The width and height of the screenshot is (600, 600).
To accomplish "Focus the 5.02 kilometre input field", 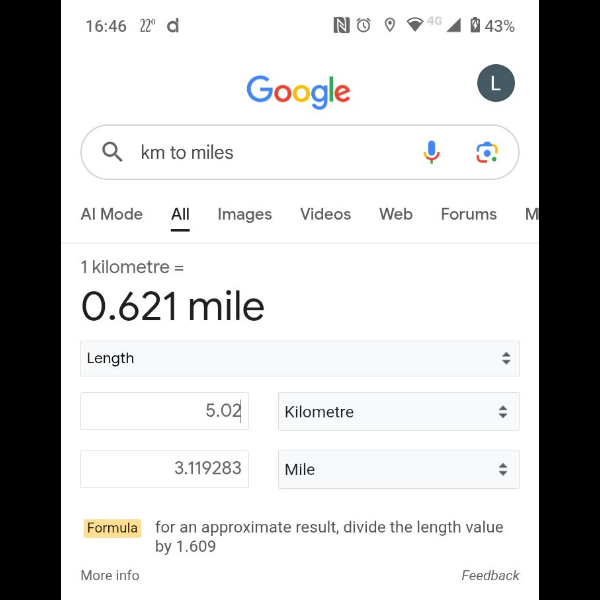I will (x=164, y=411).
